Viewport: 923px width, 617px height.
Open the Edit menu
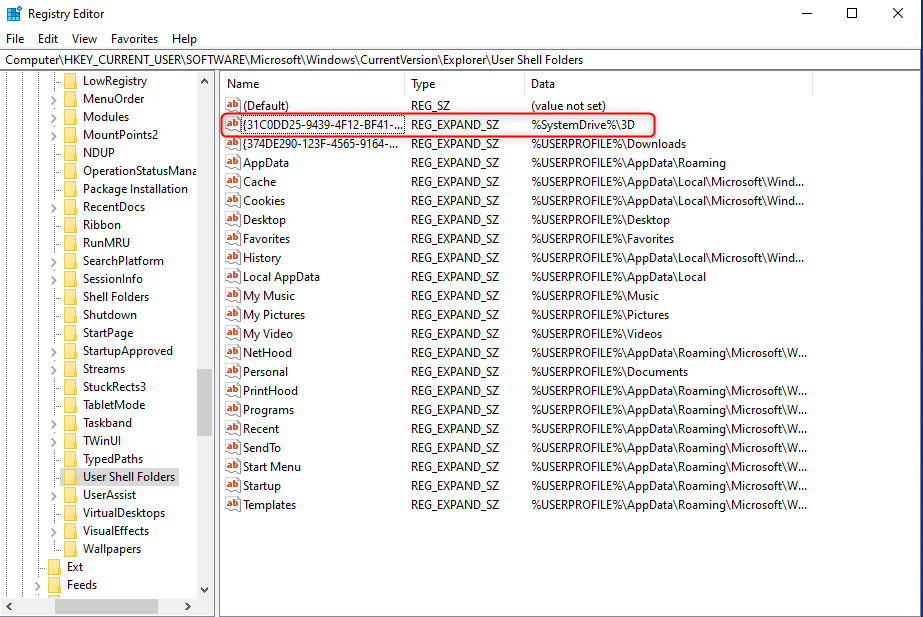[48, 39]
